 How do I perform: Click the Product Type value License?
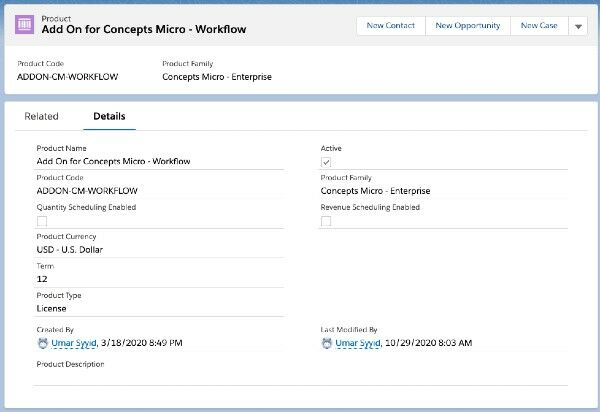(x=52, y=308)
